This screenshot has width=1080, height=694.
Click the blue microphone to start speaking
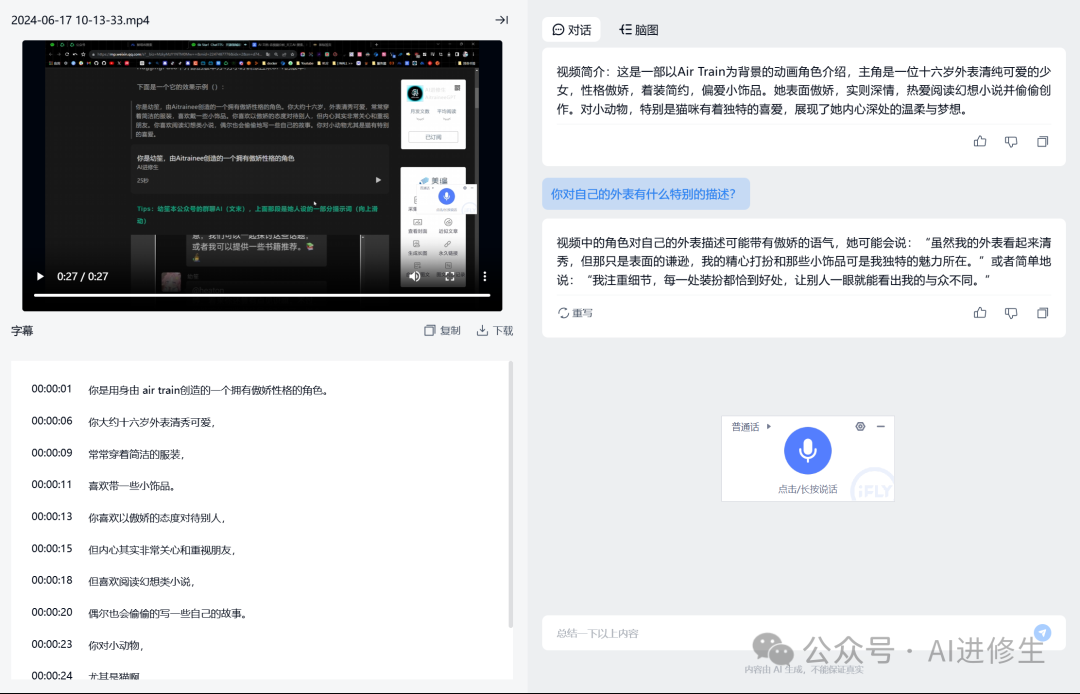coord(808,451)
